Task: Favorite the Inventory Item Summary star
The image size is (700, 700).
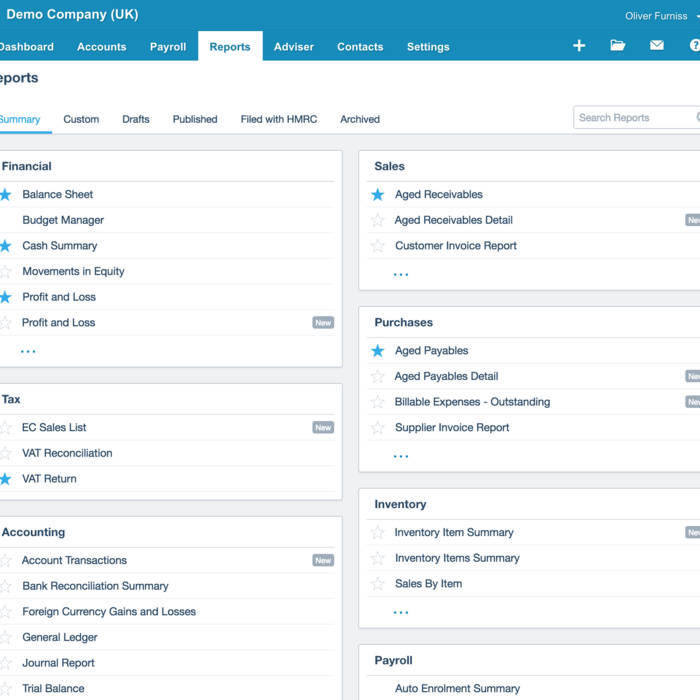Action: [377, 533]
